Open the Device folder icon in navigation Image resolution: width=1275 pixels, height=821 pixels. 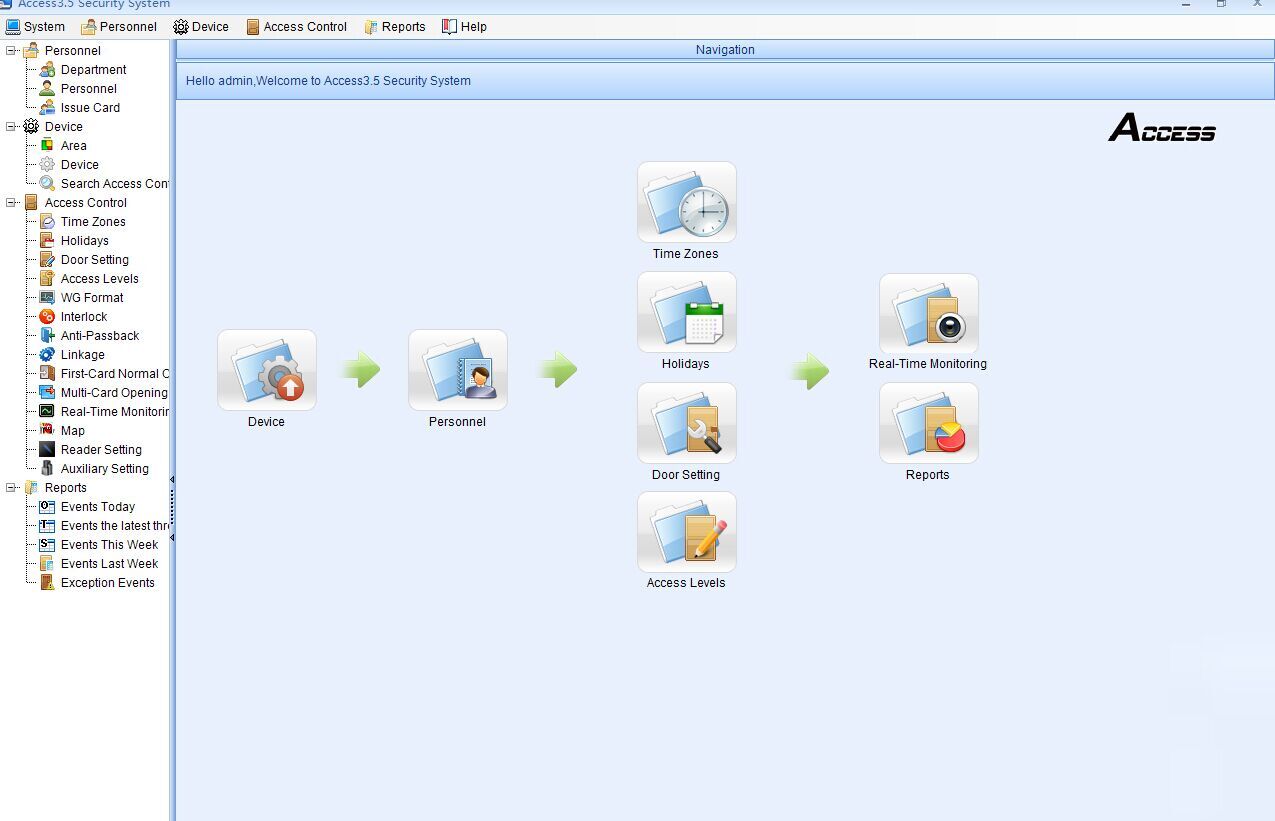click(x=267, y=370)
